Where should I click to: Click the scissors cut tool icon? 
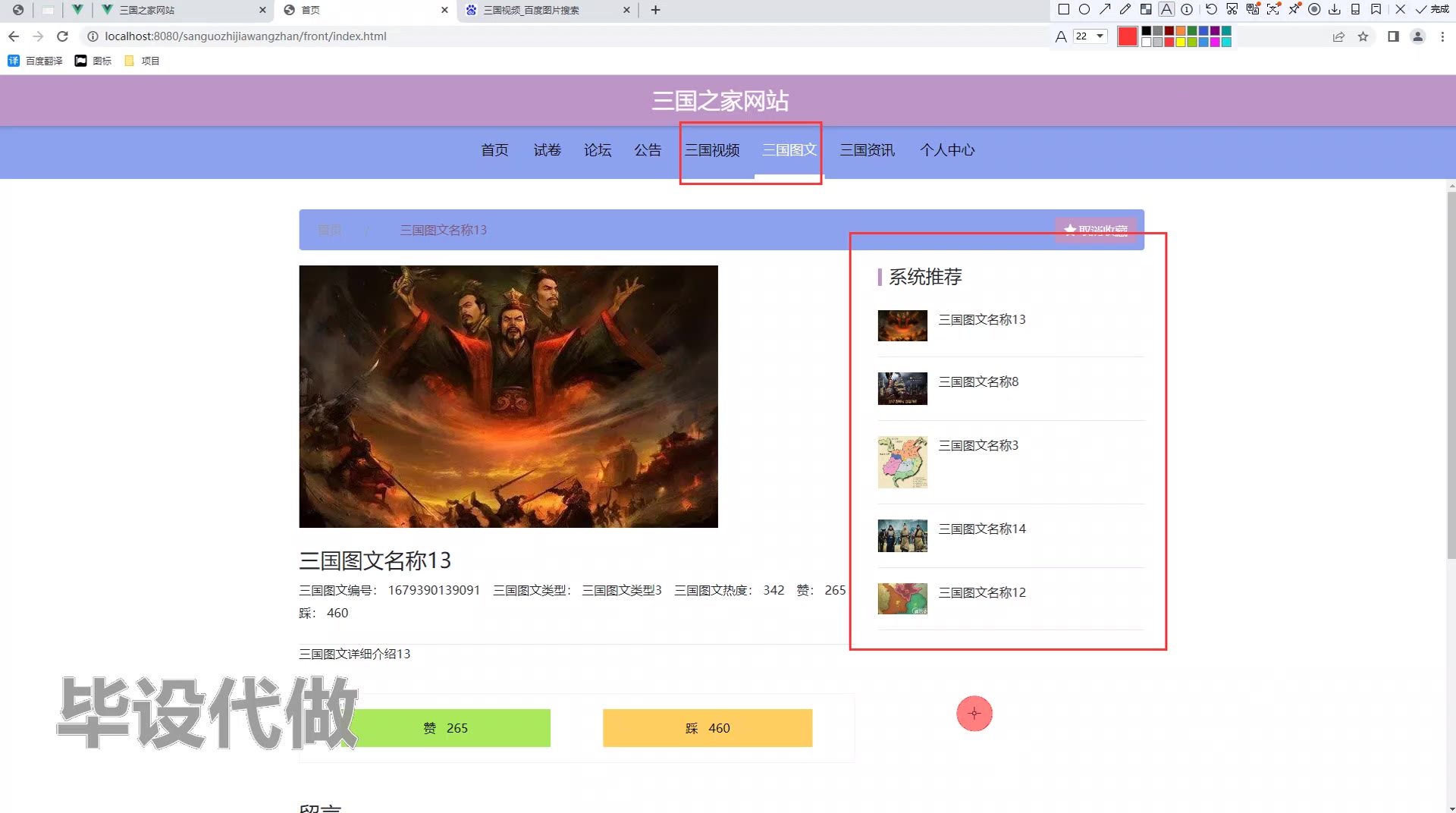point(1232,10)
